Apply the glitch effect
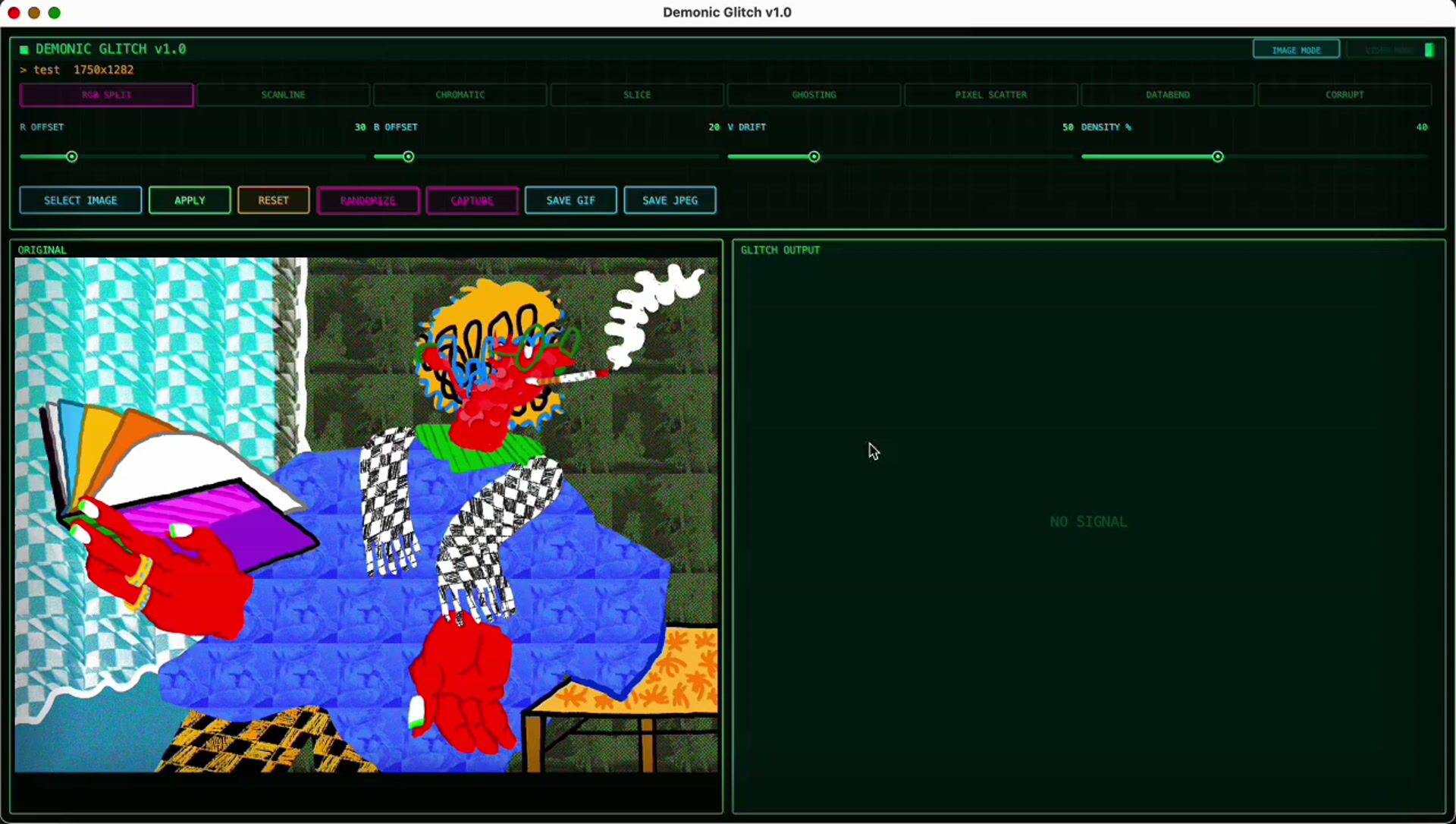The image size is (1456, 824). tap(190, 200)
